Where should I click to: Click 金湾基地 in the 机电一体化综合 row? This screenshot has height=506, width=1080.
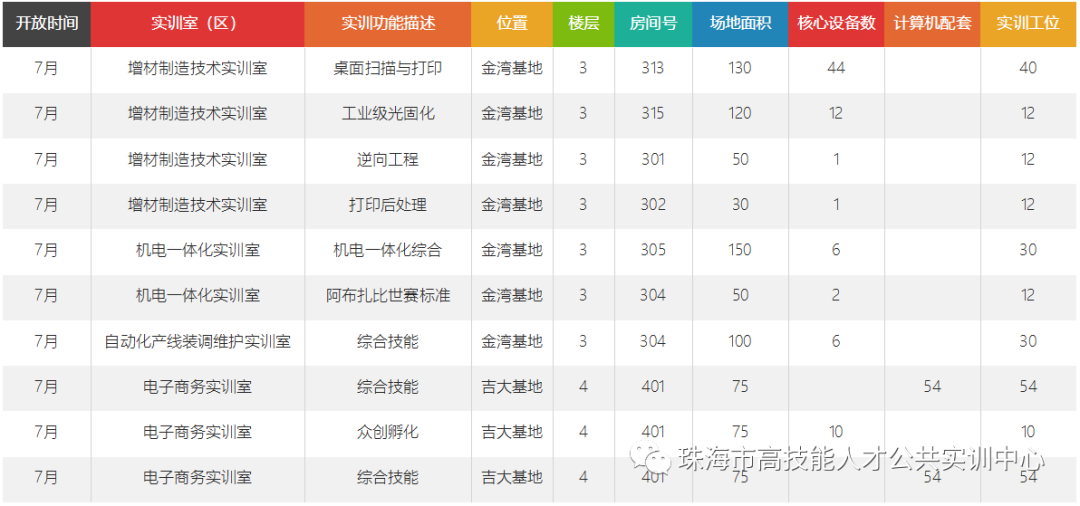pos(512,250)
